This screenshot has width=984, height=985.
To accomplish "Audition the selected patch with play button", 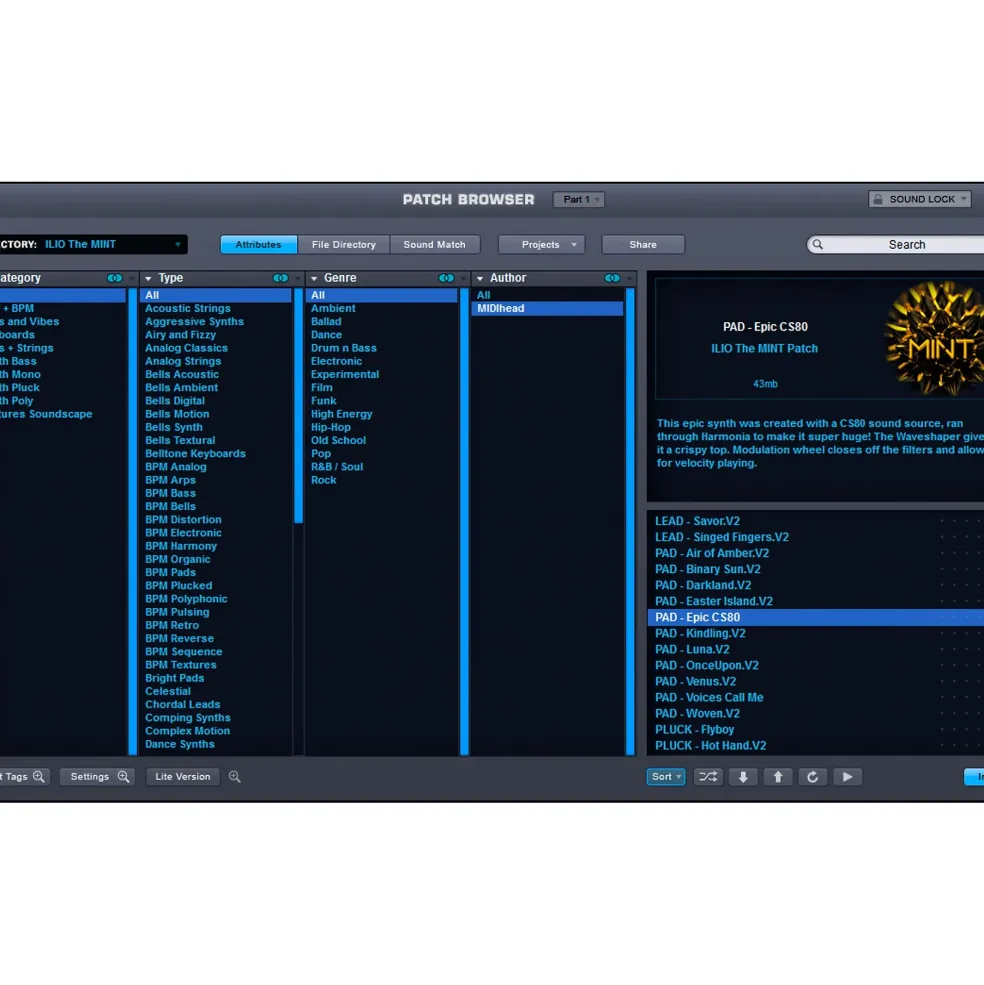I will (x=847, y=776).
